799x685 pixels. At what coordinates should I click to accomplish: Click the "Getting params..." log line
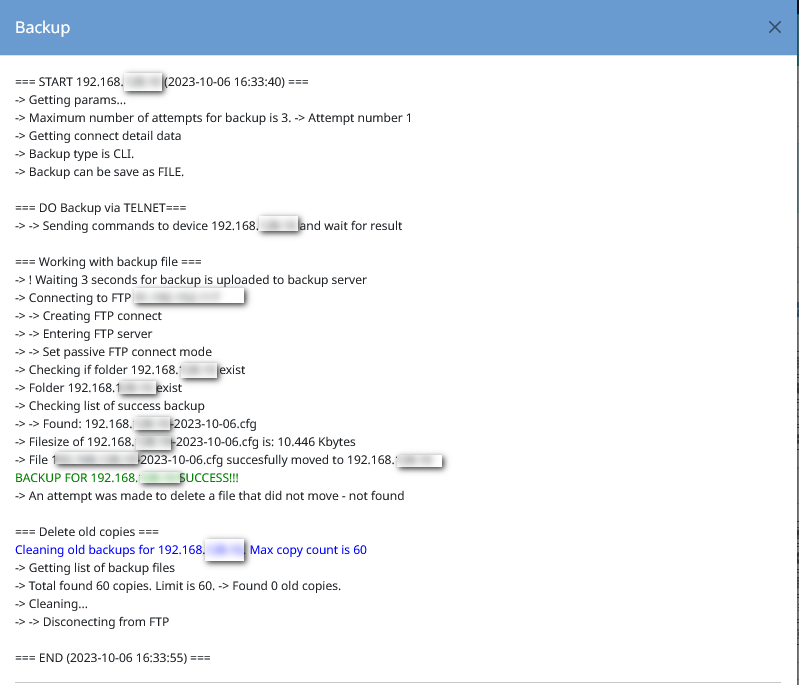coord(70,100)
